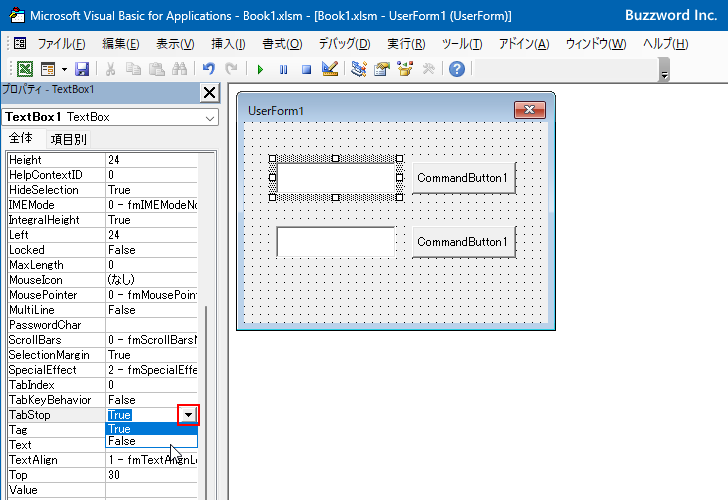Viewport: 728px width, 500px height.
Task: Choose True in the TabStop list
Action: pos(152,429)
